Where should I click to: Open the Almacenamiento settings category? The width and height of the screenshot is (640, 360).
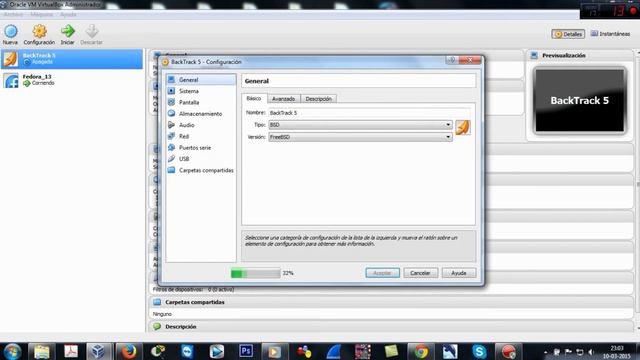pyautogui.click(x=201, y=113)
